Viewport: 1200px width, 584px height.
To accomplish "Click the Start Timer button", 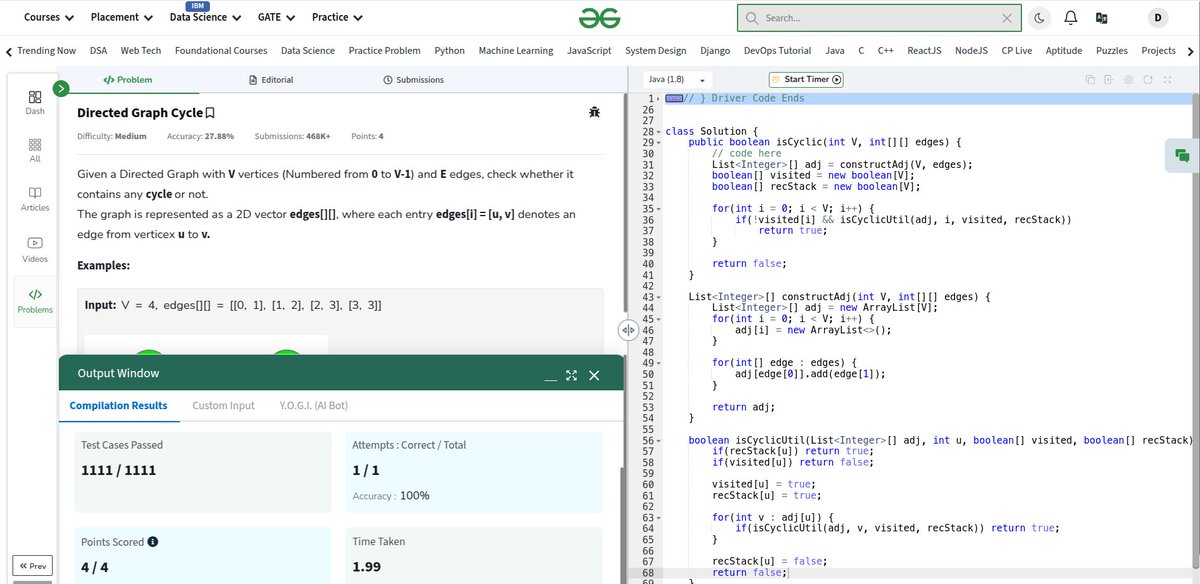I will [x=806, y=79].
